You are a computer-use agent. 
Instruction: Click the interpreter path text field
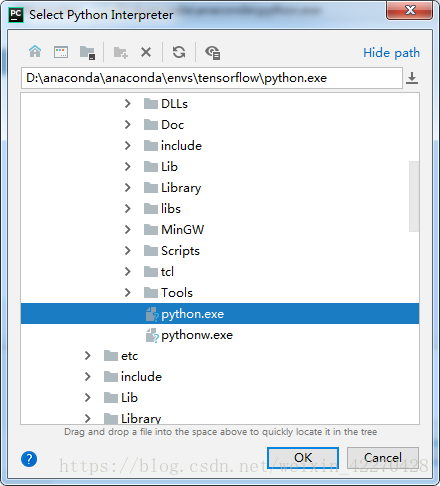[212, 78]
